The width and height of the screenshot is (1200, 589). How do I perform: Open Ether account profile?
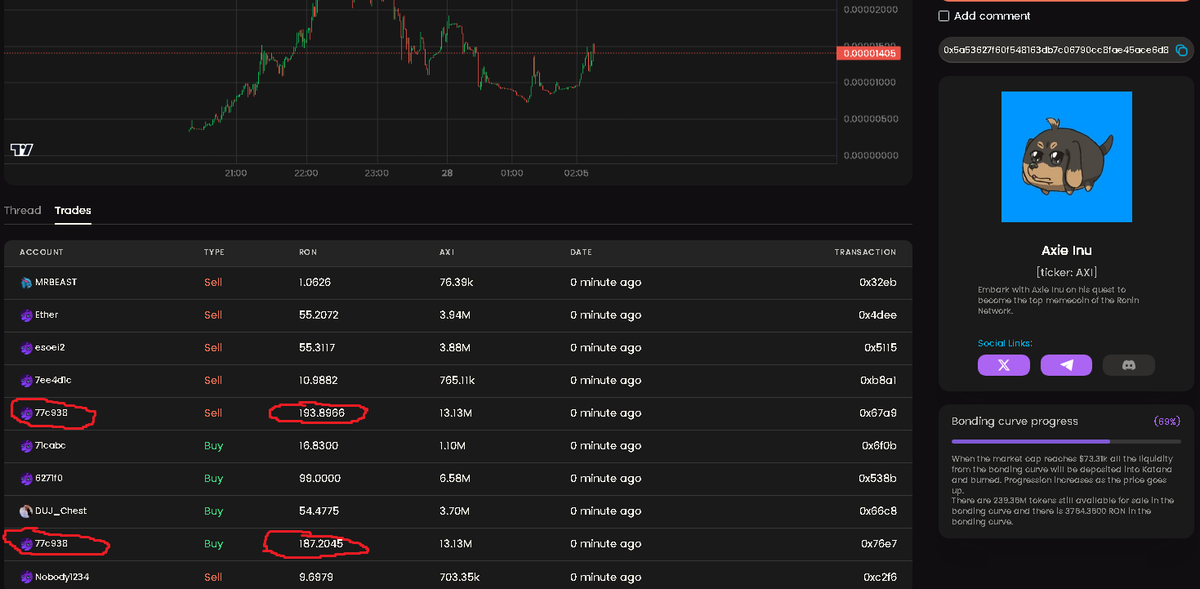(x=47, y=315)
